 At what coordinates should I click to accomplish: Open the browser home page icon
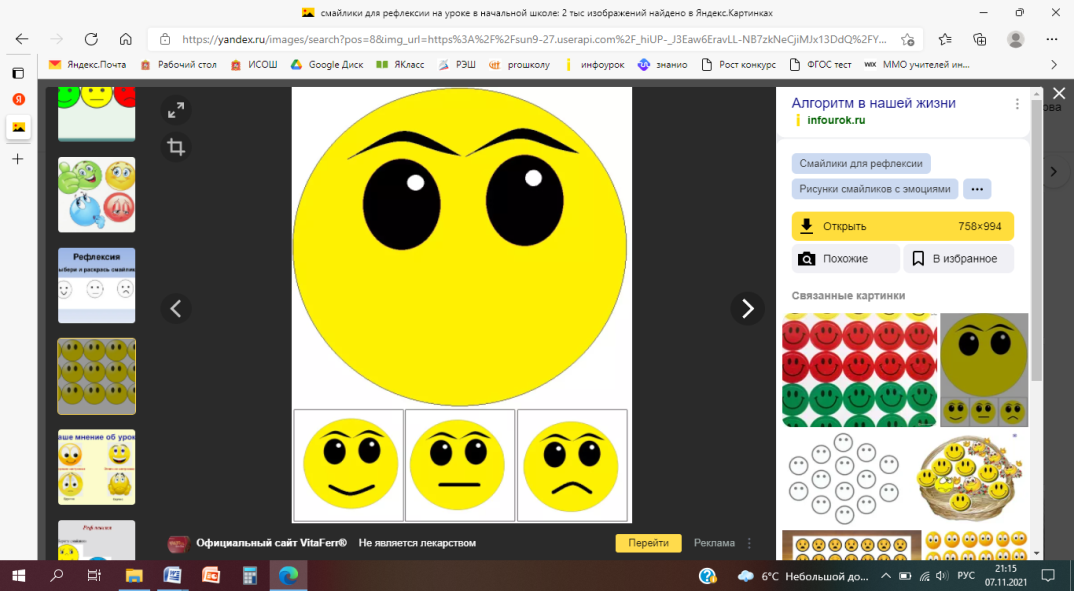[x=126, y=39]
